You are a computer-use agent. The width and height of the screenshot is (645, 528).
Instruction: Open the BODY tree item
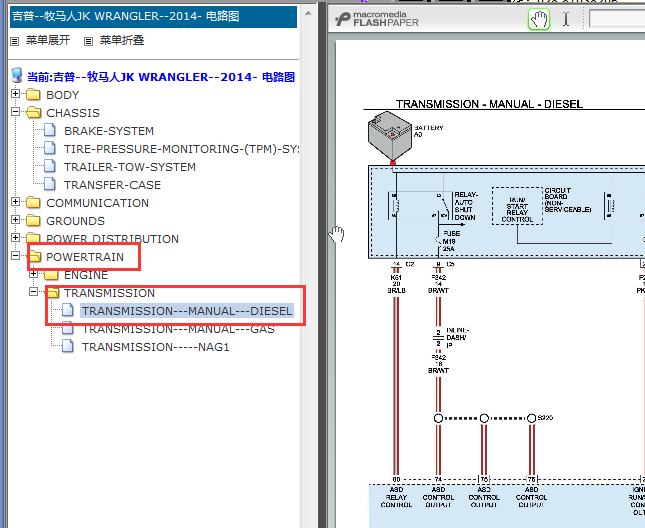click(63, 95)
